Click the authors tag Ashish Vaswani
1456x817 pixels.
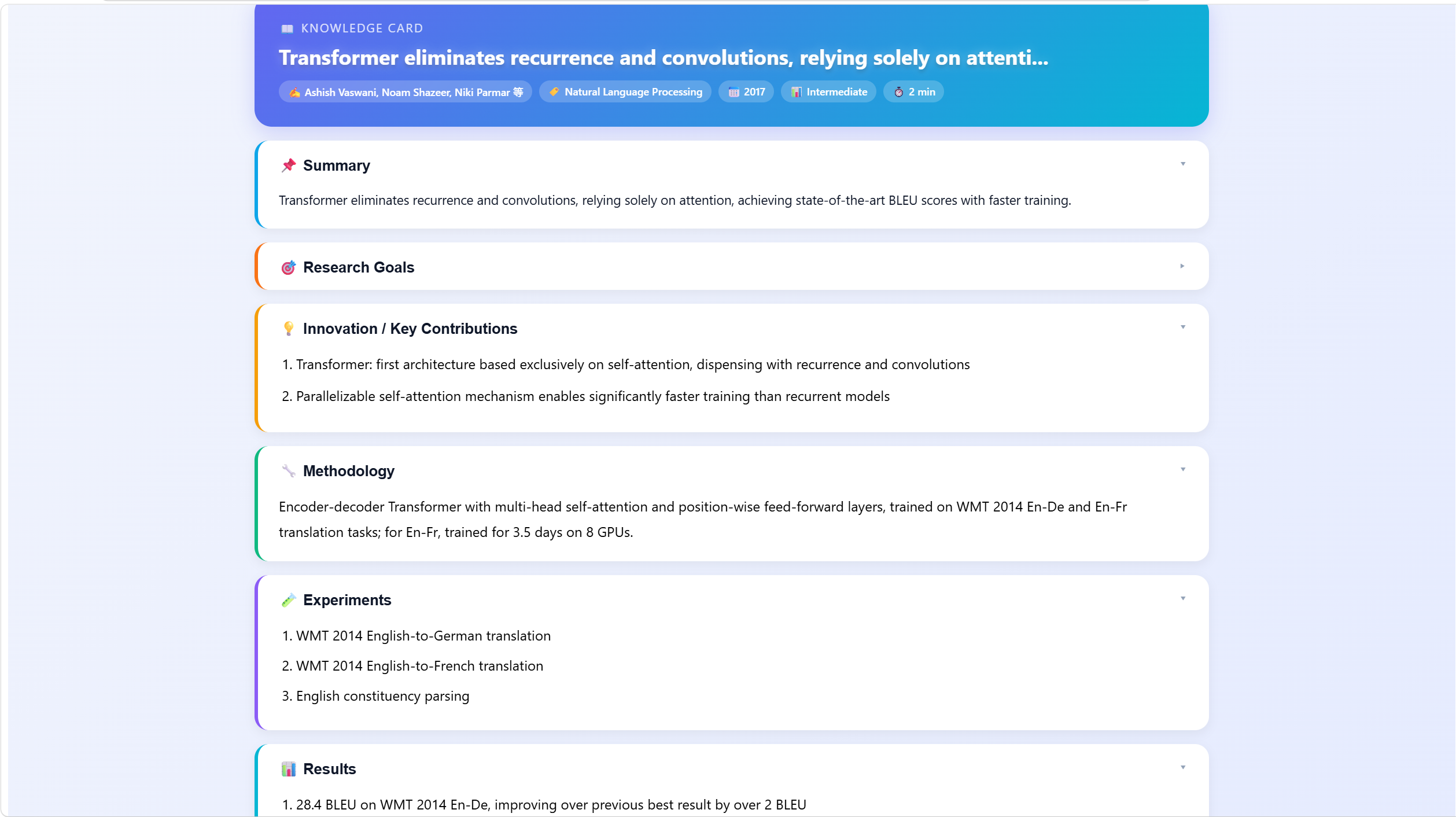[x=406, y=92]
